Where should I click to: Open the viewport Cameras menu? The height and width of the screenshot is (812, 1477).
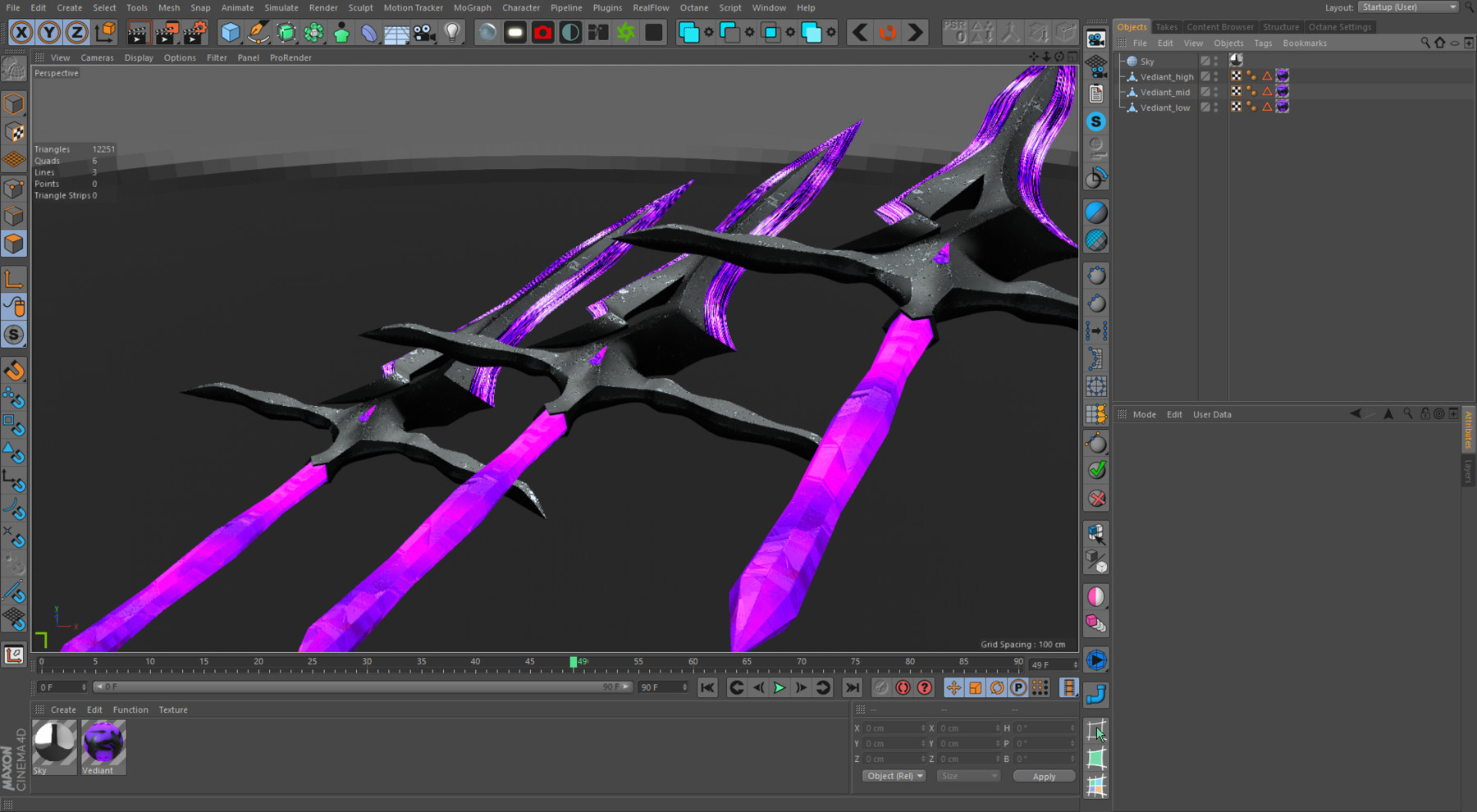tap(97, 57)
